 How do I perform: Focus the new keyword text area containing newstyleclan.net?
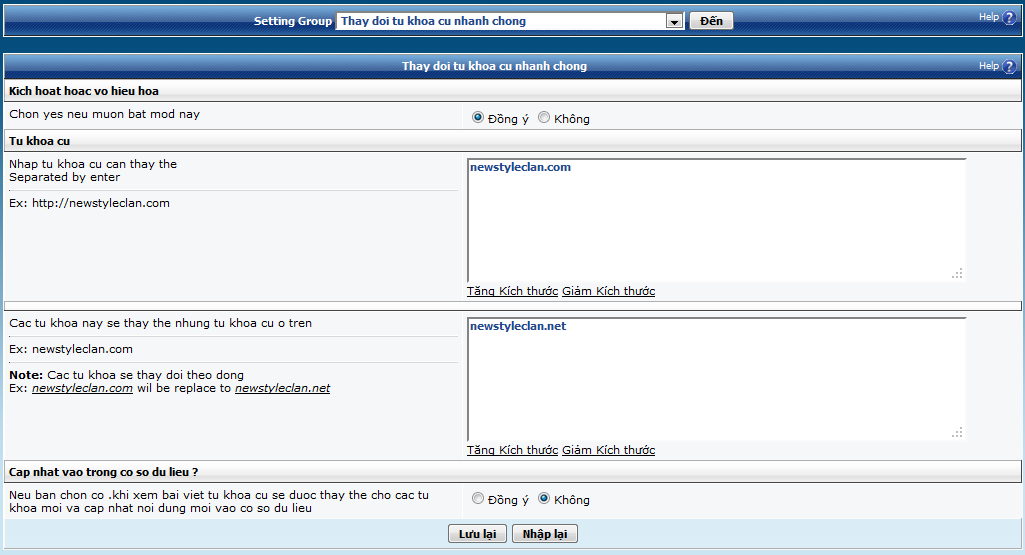pyautogui.click(x=715, y=380)
